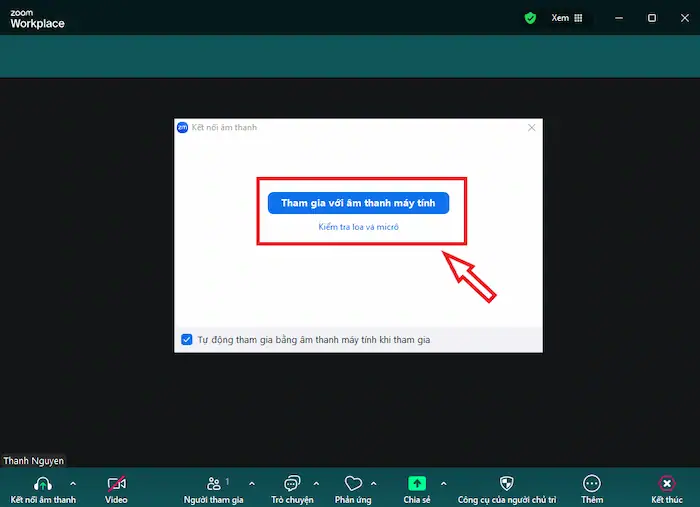Expand the arrow next to Trò chuyện
Image resolution: width=700 pixels, height=507 pixels.
(x=317, y=483)
